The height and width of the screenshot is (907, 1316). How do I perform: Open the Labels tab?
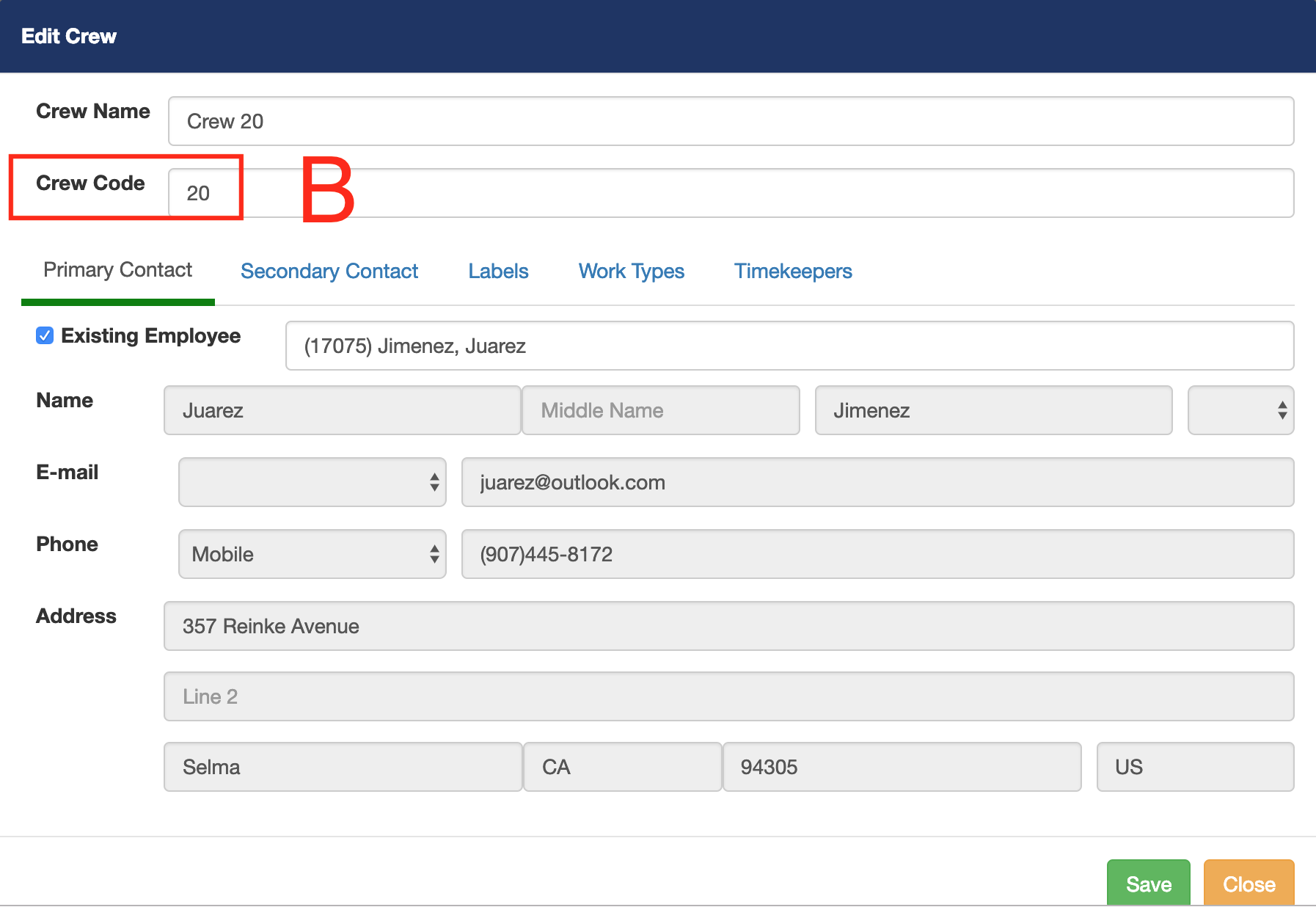pyautogui.click(x=498, y=271)
